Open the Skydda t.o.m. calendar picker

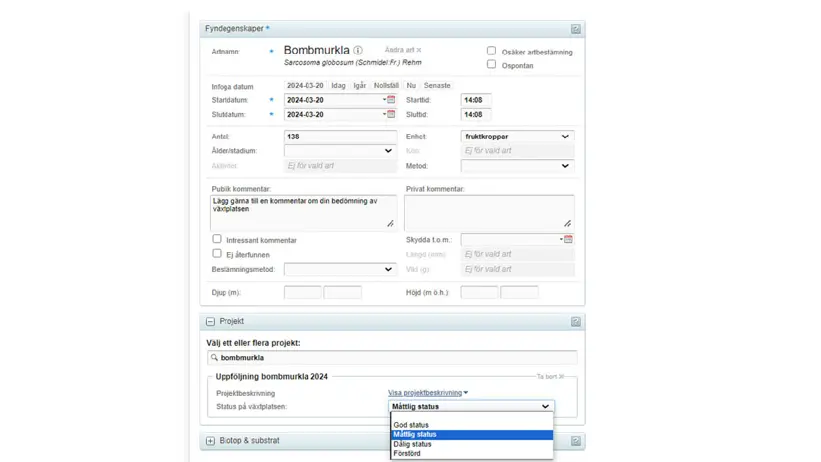pos(568,240)
